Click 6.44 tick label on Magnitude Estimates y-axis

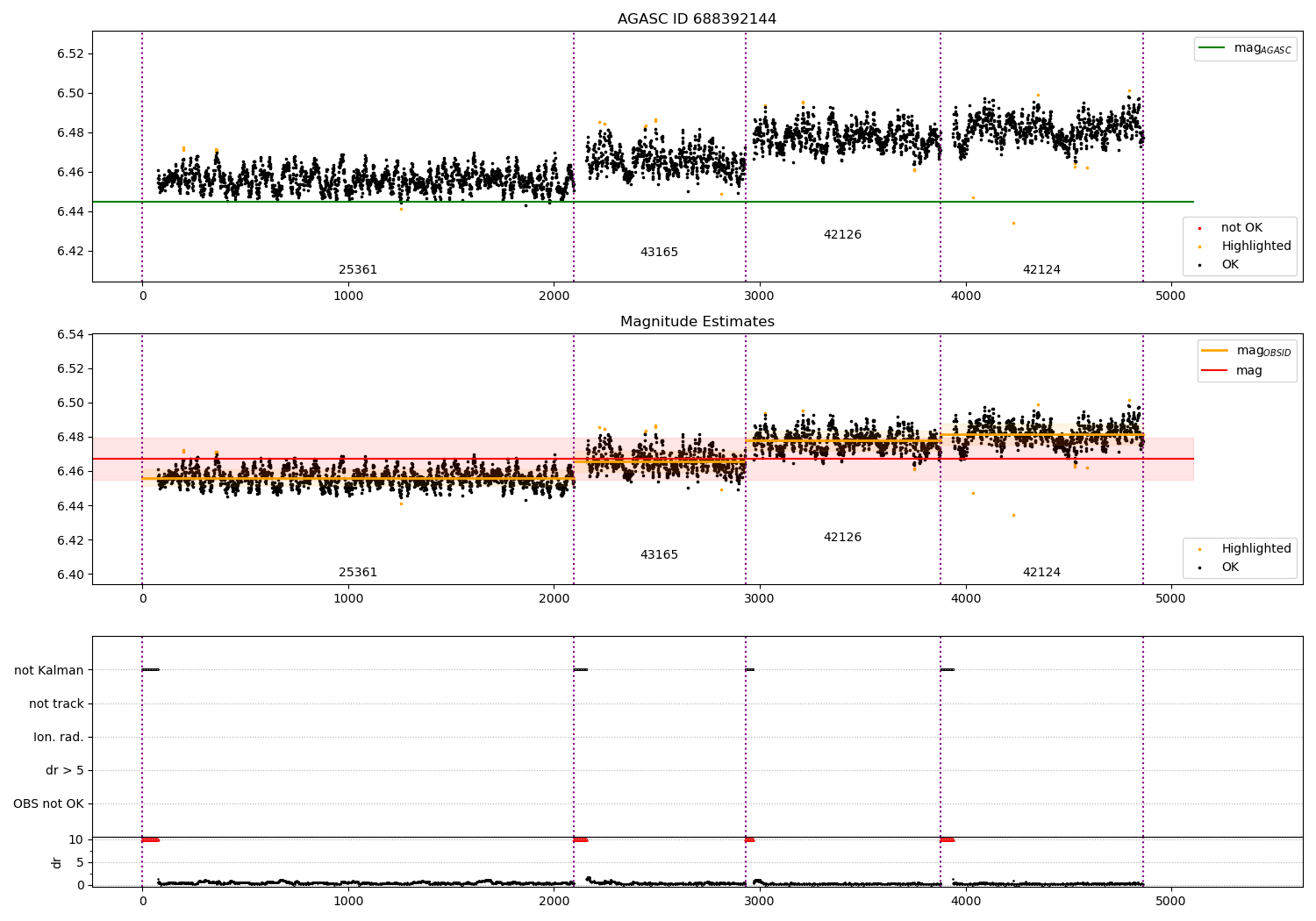click(70, 506)
